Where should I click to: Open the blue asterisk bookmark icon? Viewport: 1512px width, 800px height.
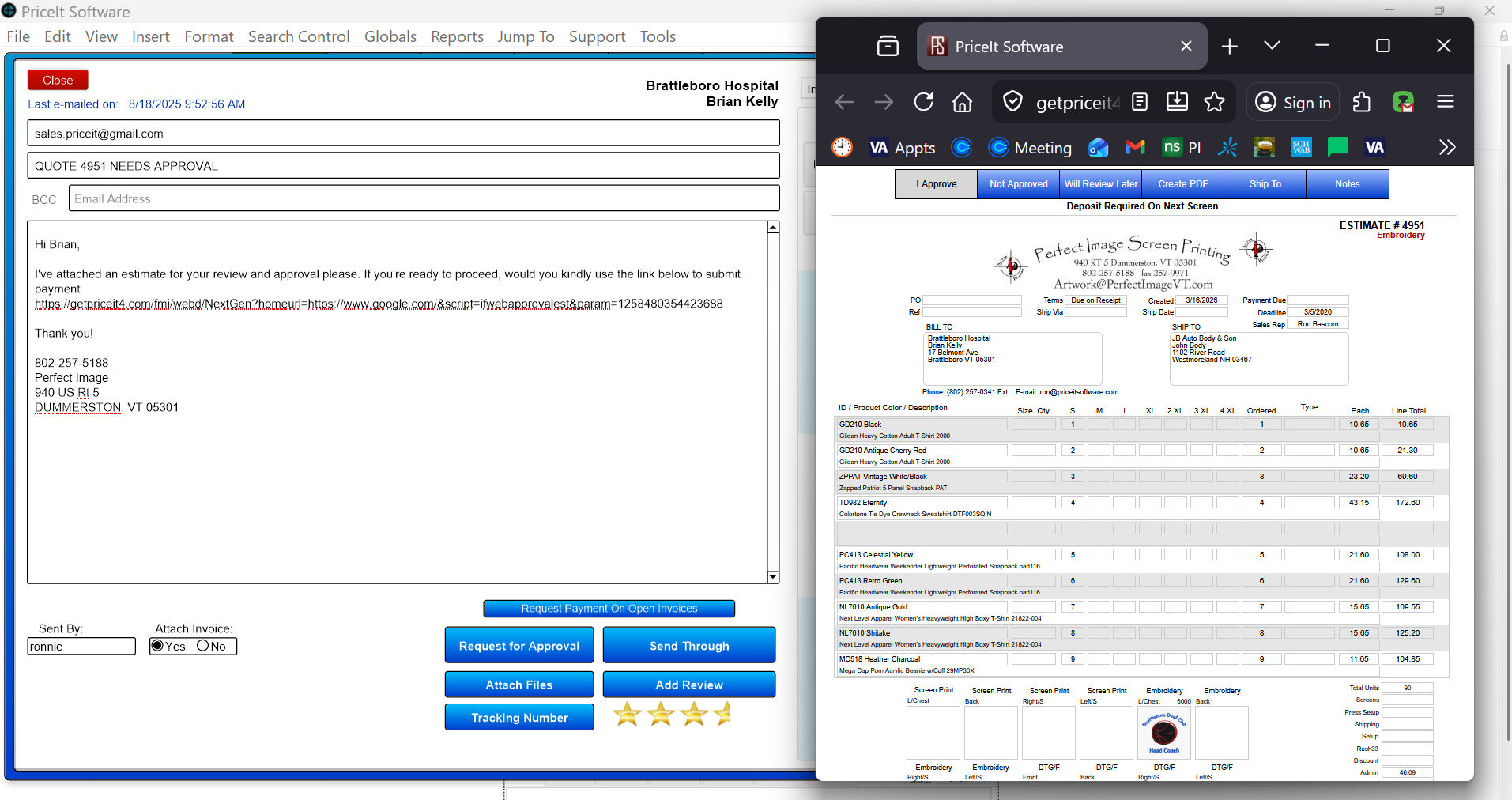(1227, 147)
